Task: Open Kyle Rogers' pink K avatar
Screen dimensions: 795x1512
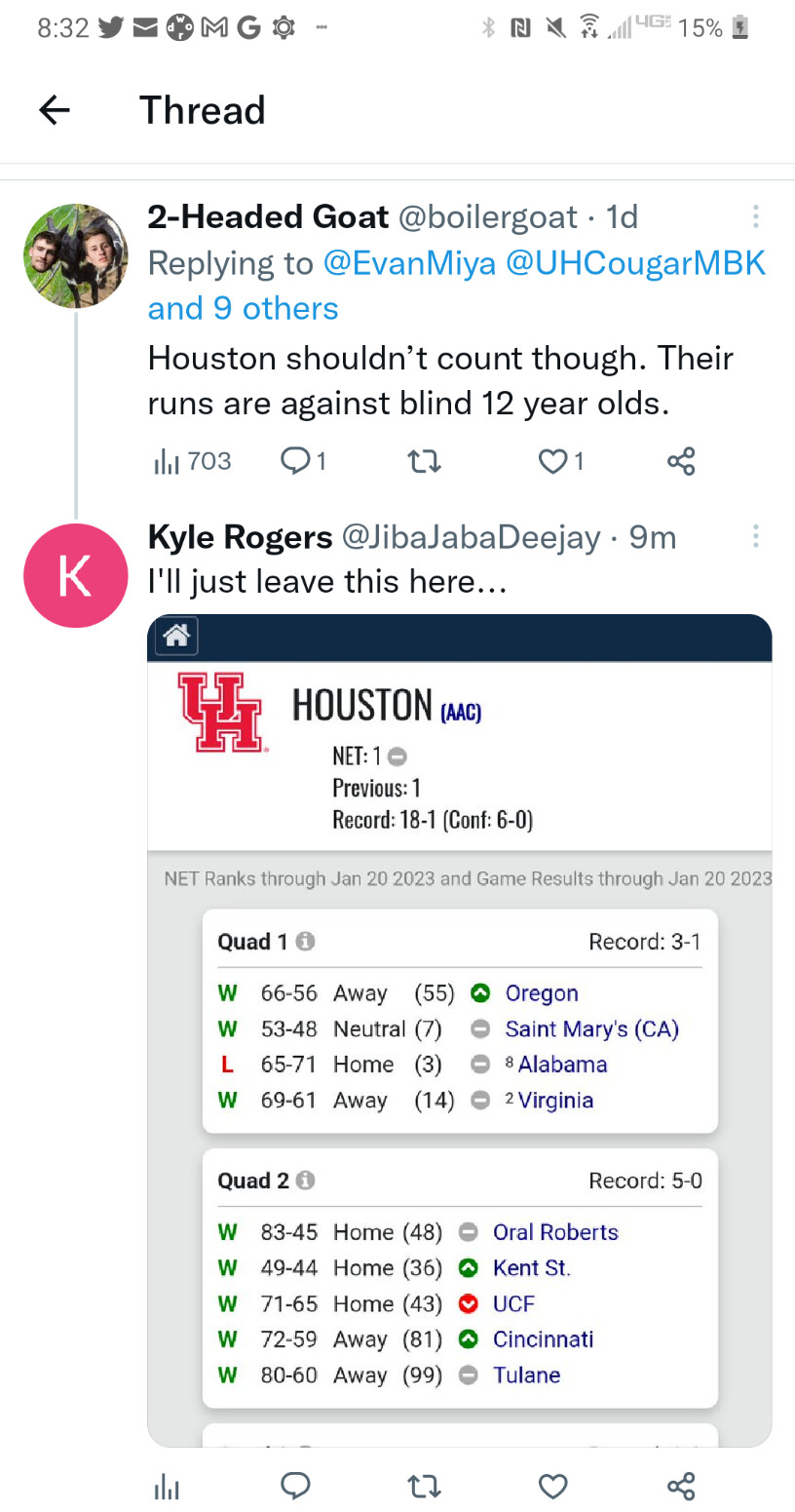Action: pos(76,575)
